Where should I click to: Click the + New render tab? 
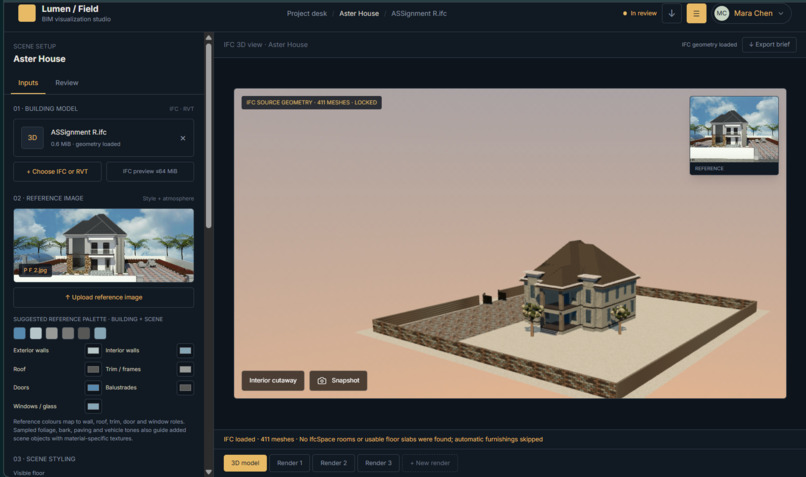click(x=430, y=463)
